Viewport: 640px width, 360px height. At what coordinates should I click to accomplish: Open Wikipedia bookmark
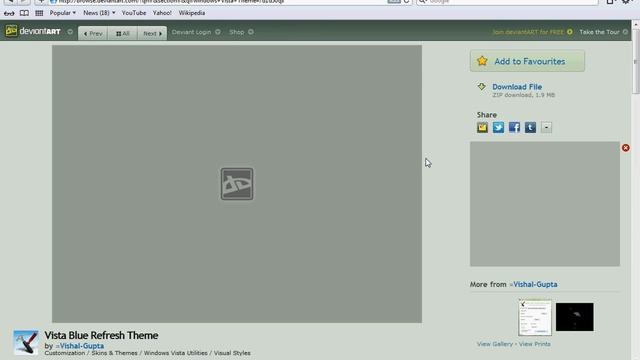[x=192, y=13]
